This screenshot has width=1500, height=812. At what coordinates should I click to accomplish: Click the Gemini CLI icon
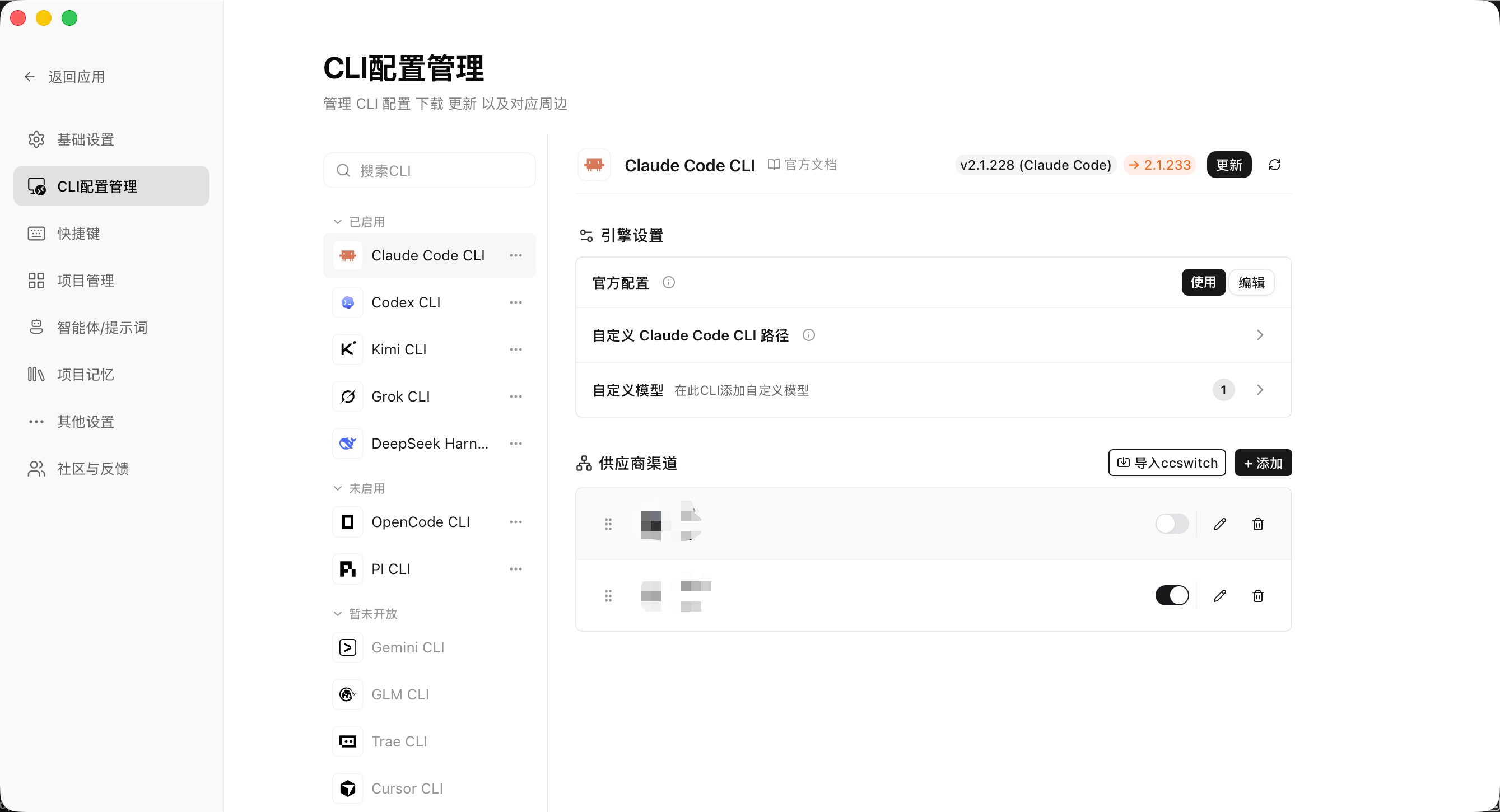348,647
